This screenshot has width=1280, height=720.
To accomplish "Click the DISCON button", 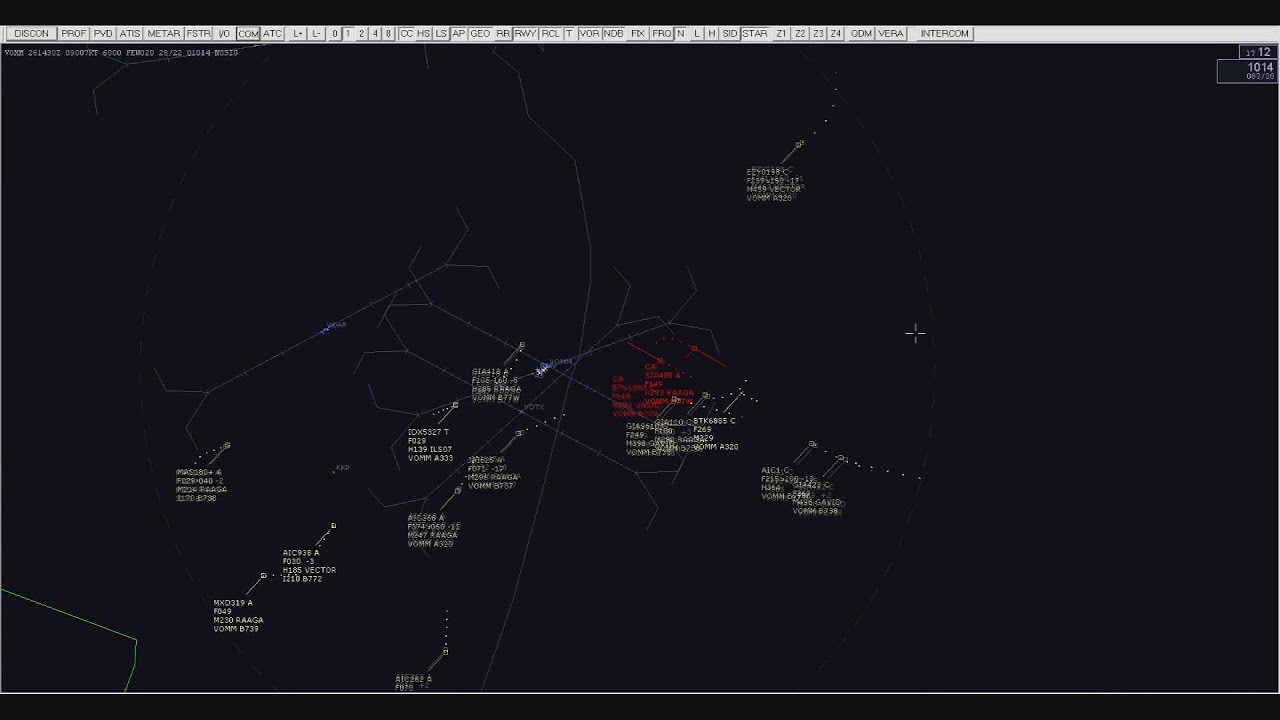I will (x=31, y=34).
